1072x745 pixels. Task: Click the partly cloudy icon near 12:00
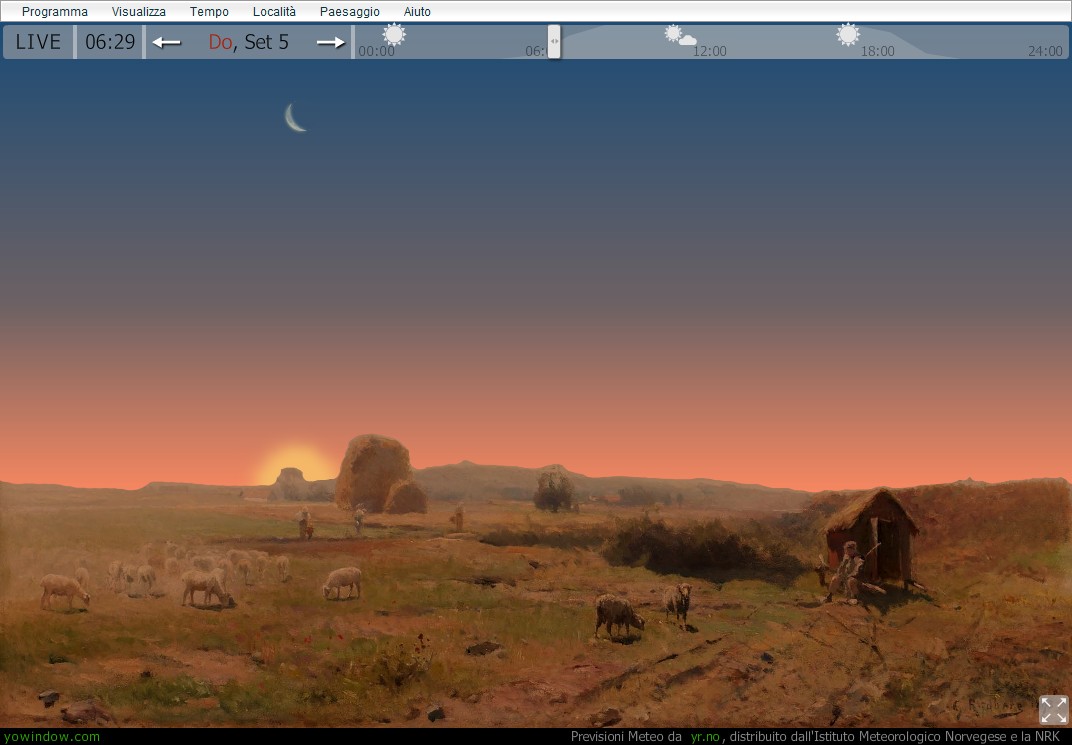[x=680, y=35]
